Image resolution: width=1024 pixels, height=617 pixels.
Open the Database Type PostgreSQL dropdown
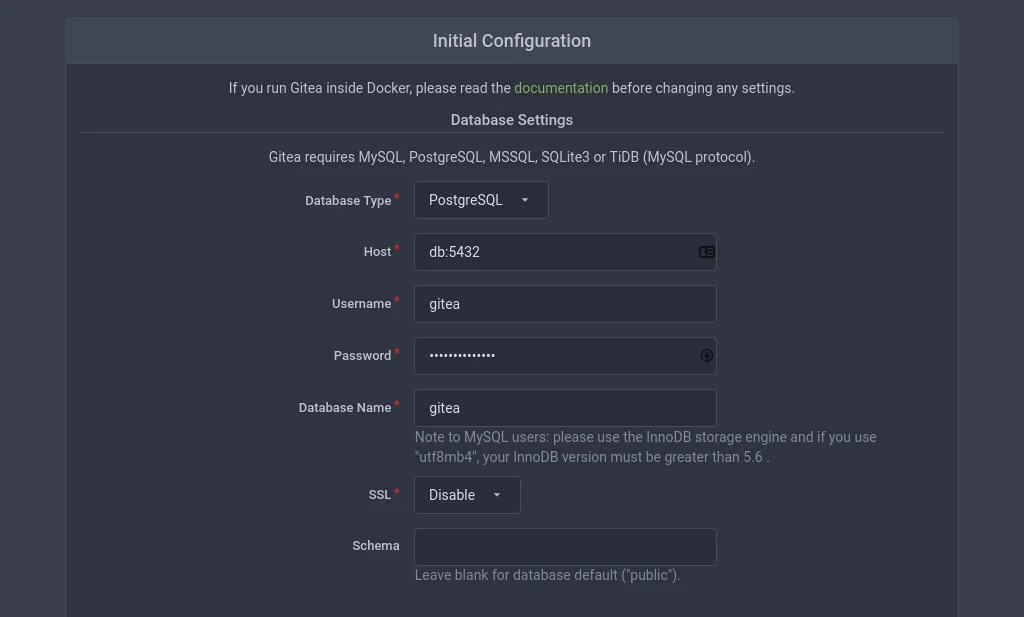point(481,200)
